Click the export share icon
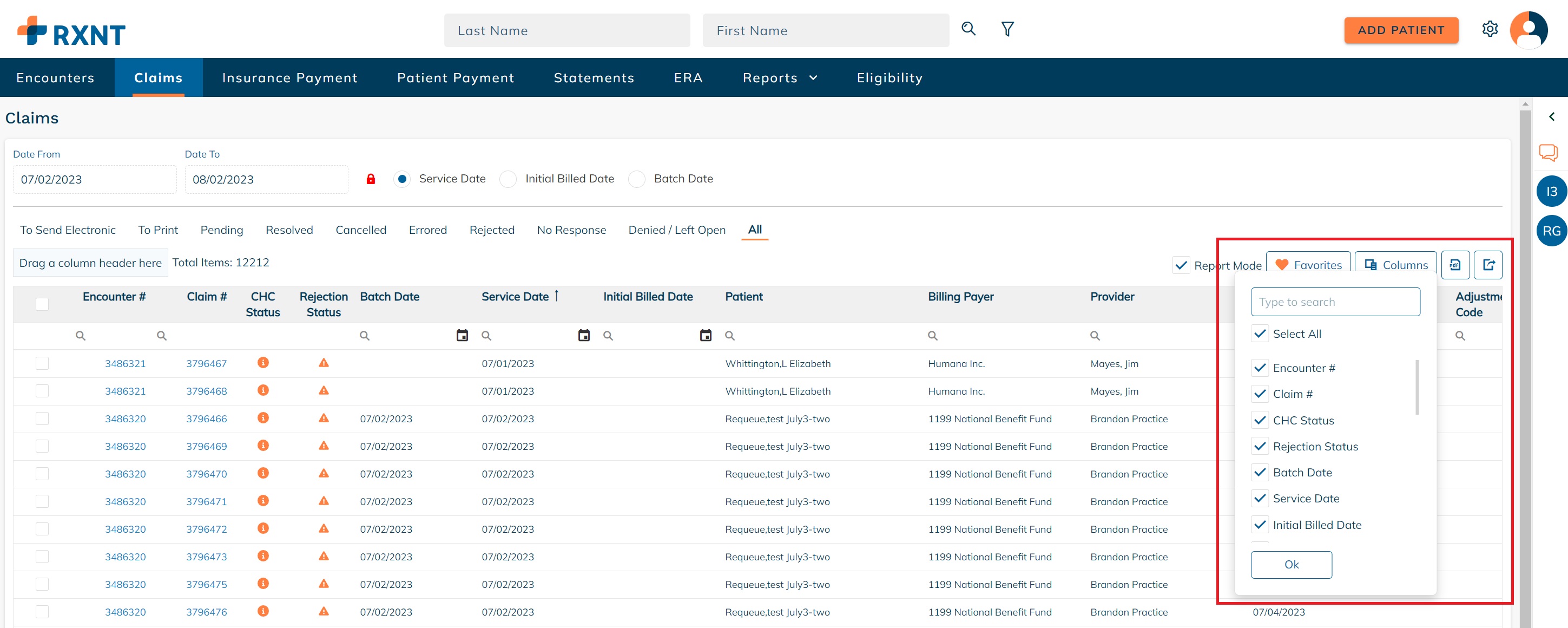The height and width of the screenshot is (628, 1568). 1488,265
